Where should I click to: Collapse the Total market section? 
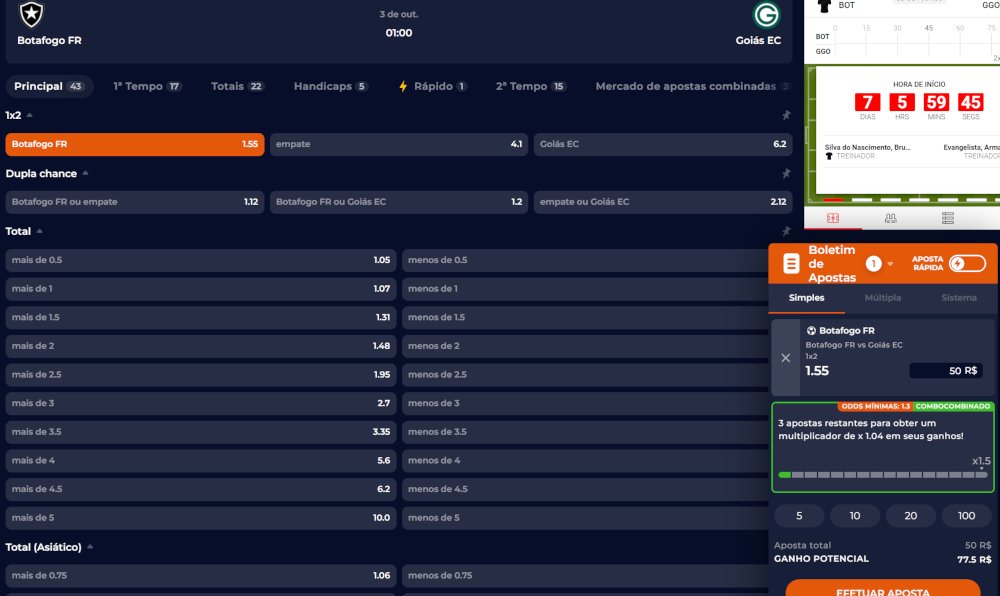[39, 231]
